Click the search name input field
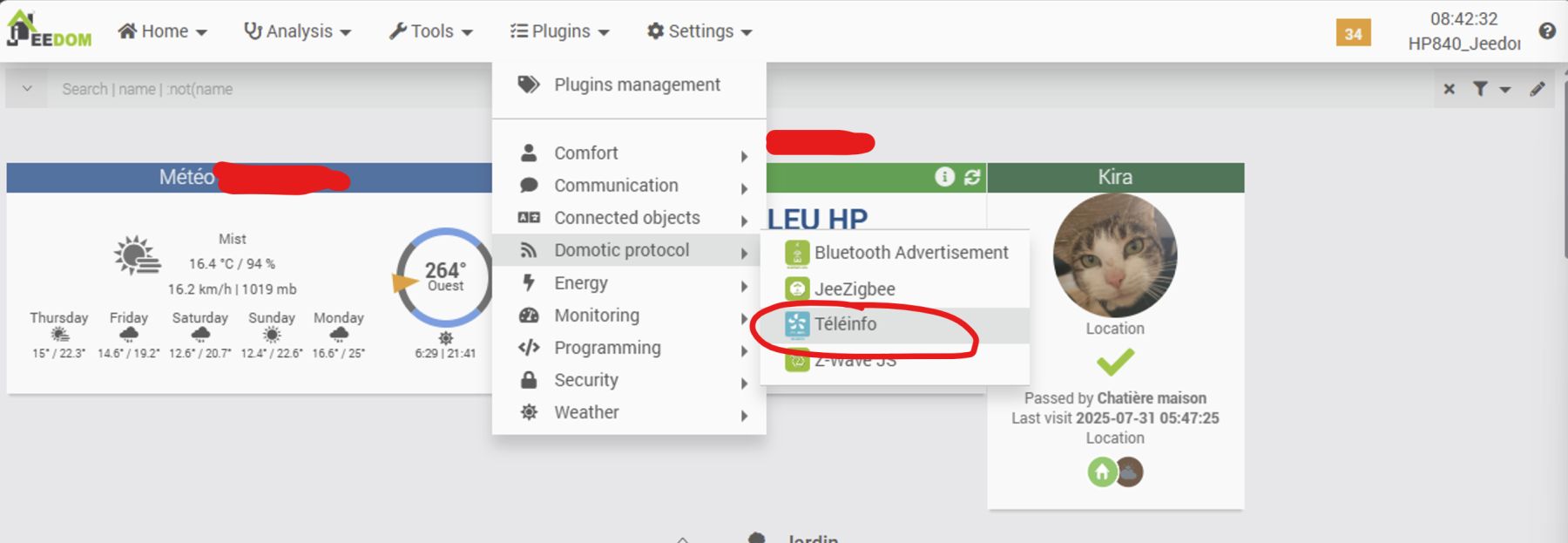The image size is (1568, 543). coord(261,89)
